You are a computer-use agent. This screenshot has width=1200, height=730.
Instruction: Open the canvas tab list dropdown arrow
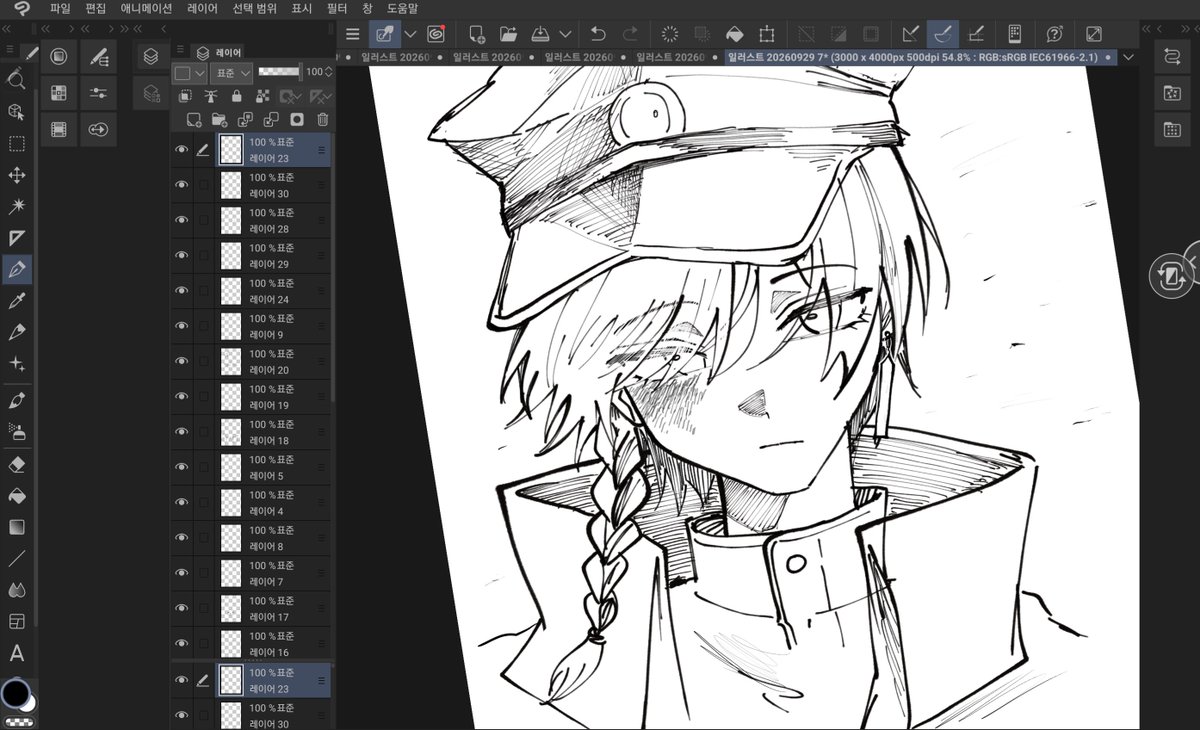pyautogui.click(x=1130, y=57)
